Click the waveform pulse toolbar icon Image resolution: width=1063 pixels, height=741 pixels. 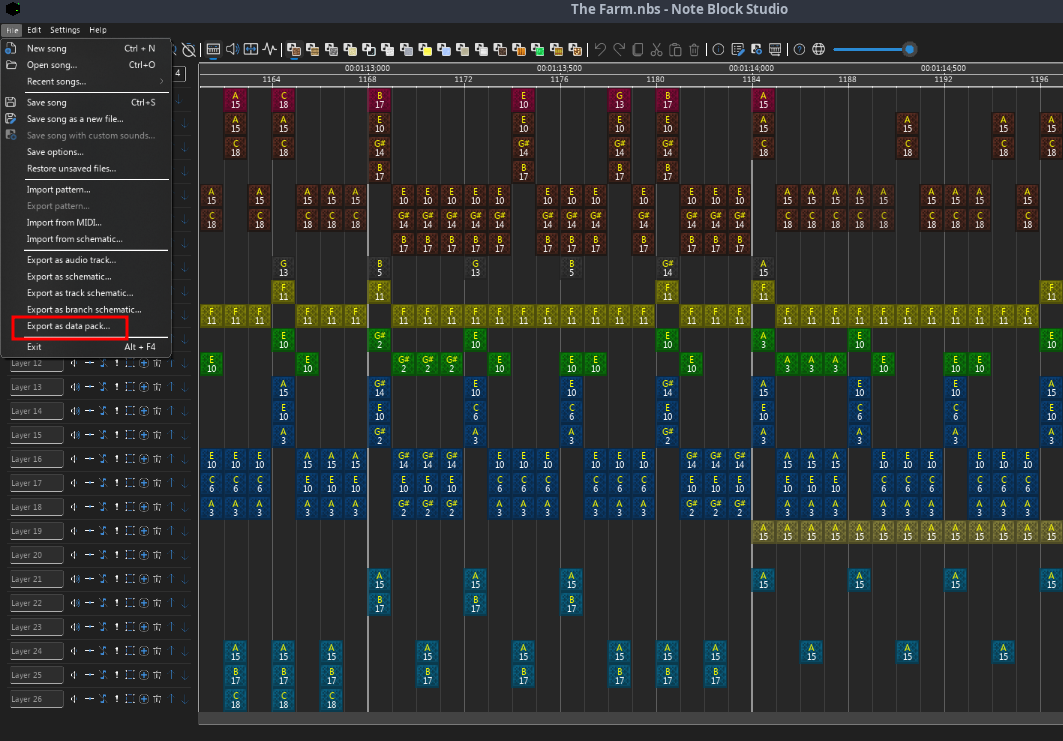270,49
